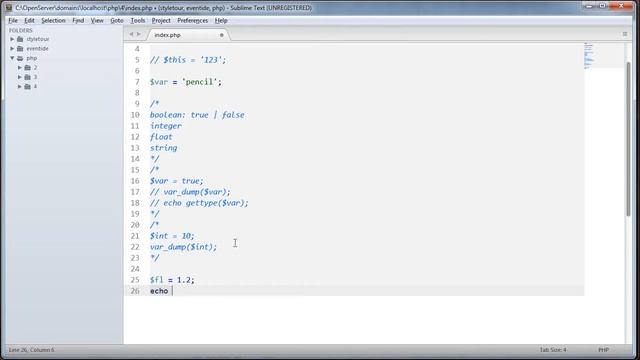Screen dimensions: 640x360
Task: Click the minimap code preview
Action: [588, 55]
